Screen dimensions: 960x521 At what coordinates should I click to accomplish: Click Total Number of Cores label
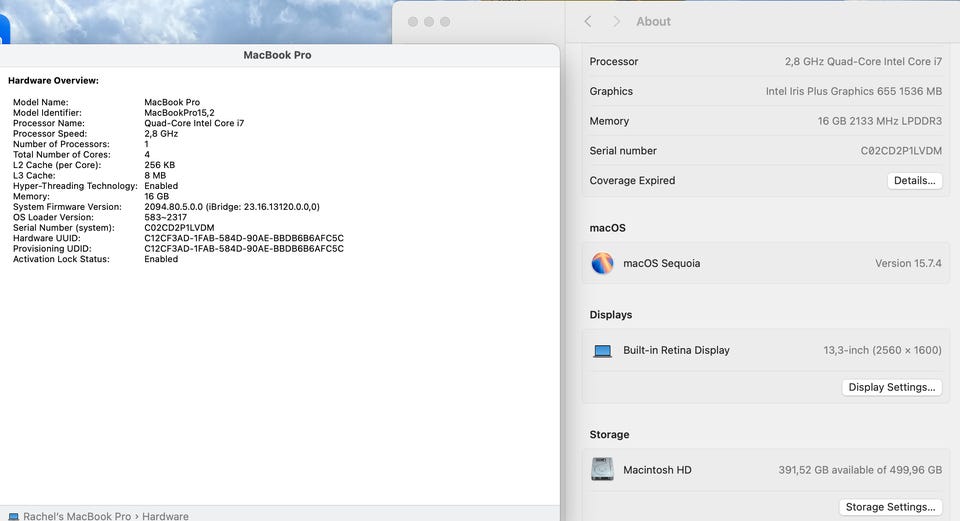(x=62, y=154)
